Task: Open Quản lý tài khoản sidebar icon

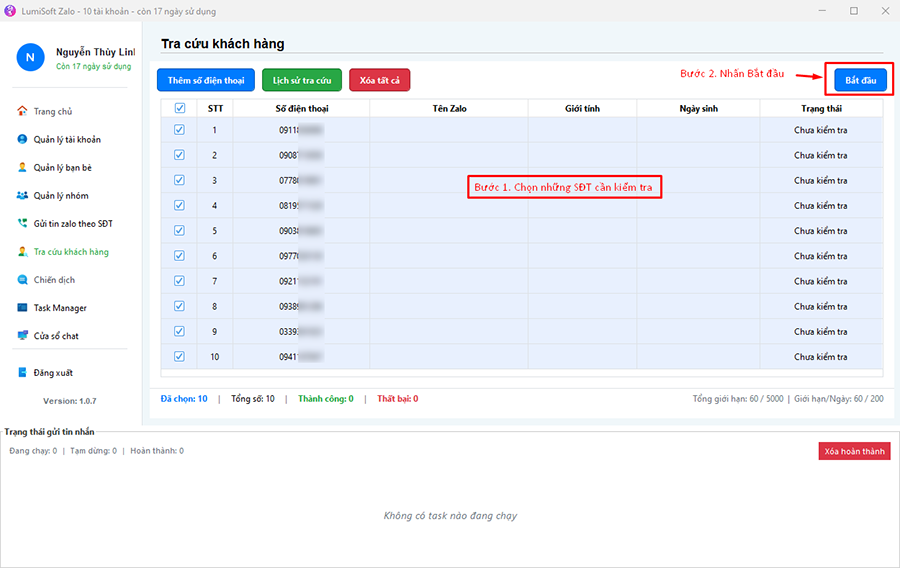Action: (22, 139)
